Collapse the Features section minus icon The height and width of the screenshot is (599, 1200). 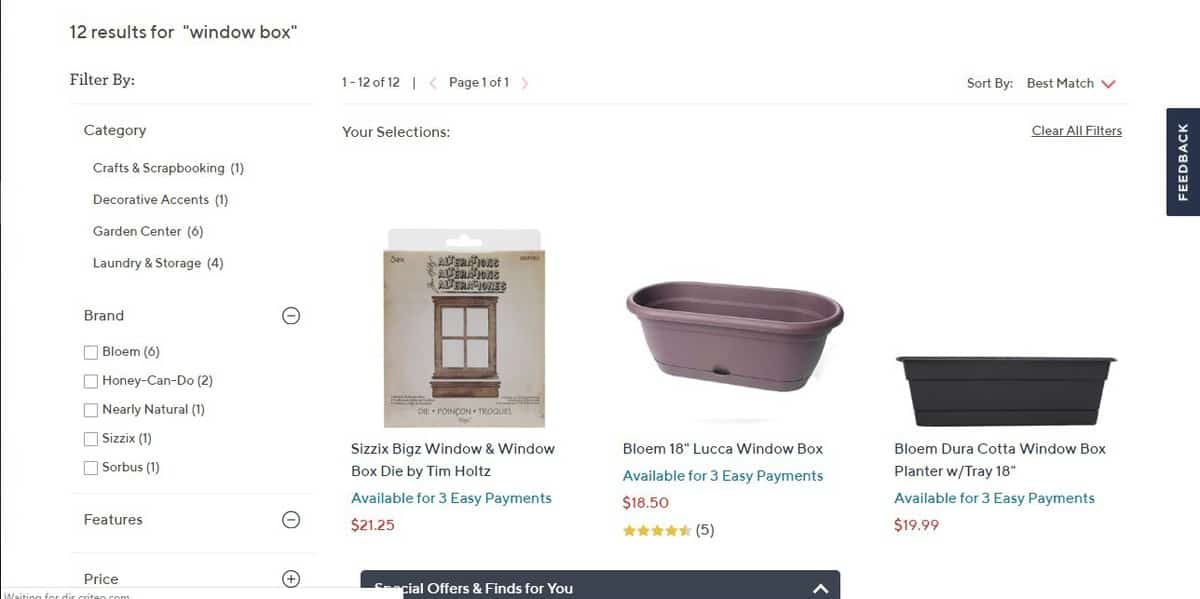coord(290,519)
